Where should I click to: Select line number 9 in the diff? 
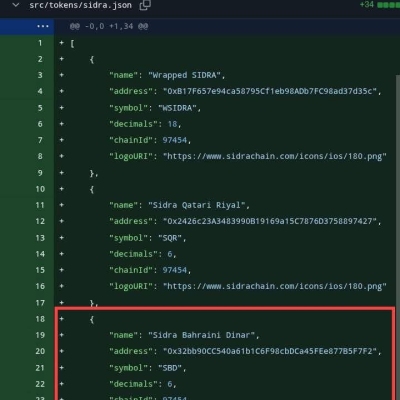point(40,173)
